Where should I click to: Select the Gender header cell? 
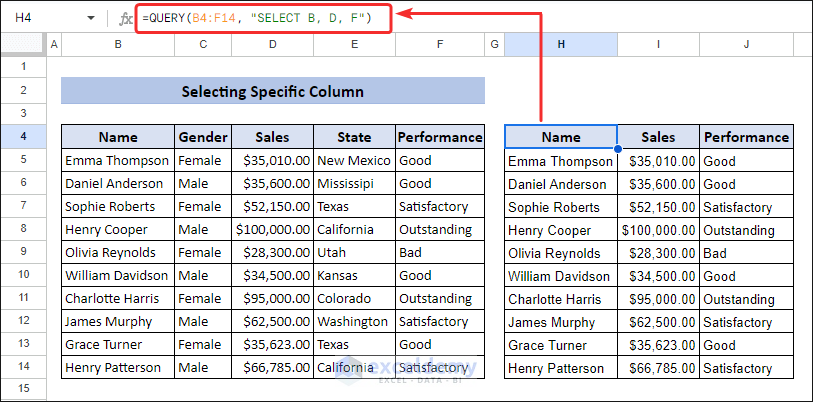203,137
